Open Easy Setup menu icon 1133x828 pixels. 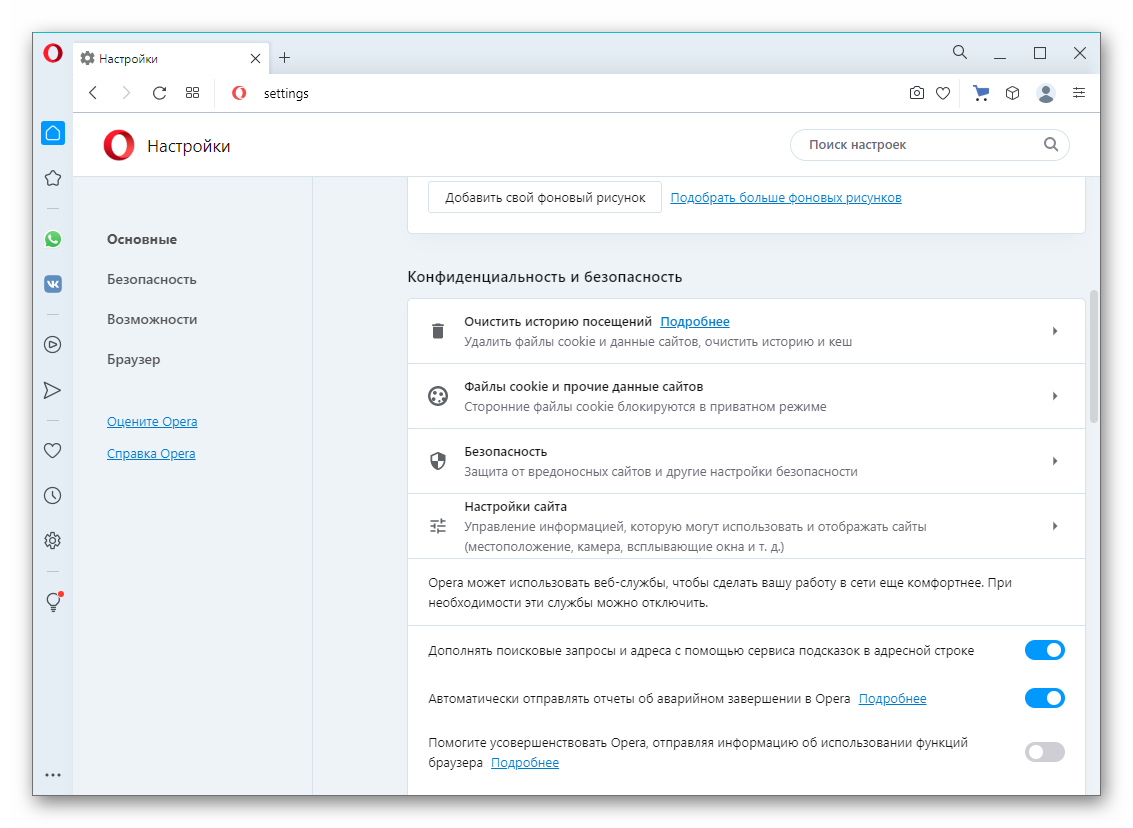[1078, 93]
